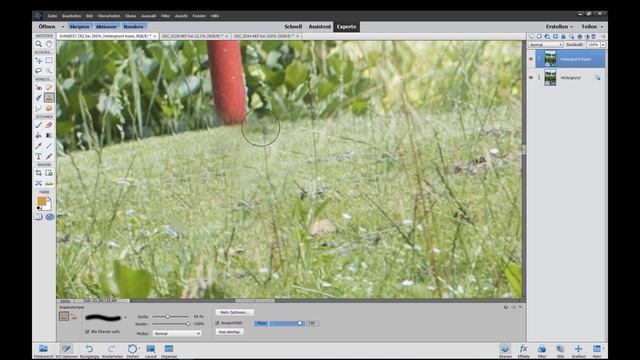Select the Sponge tool
640x360 pixels.
point(49,108)
